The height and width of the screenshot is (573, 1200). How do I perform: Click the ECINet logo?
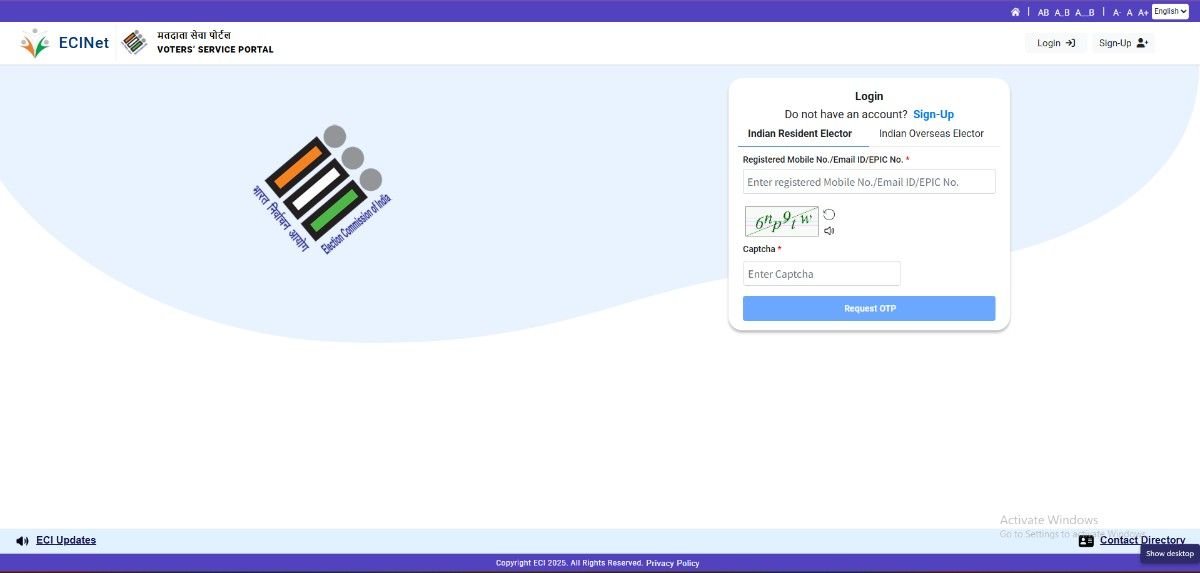click(64, 43)
